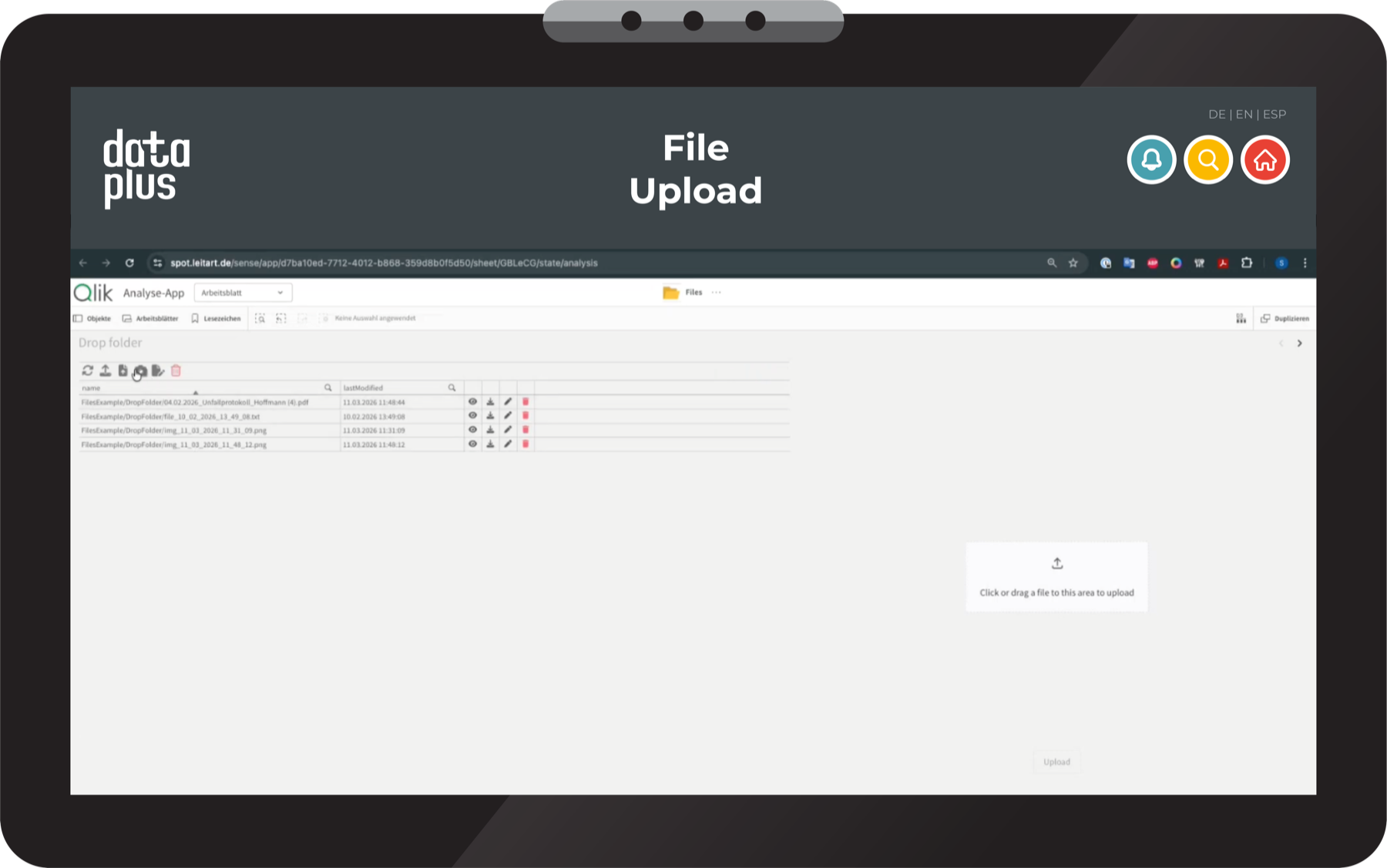Viewport: 1387px width, 868px height.
Task: Click the Upload button
Action: 1056,762
